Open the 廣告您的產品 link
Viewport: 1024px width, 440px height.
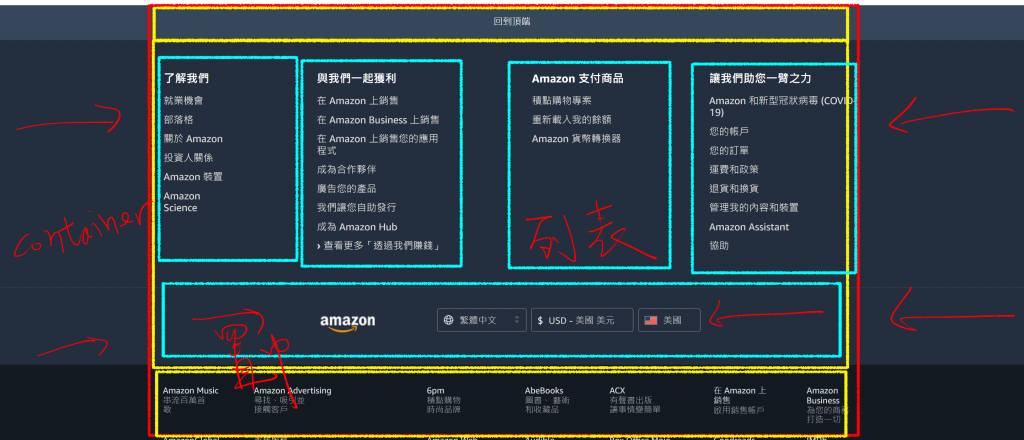tap(346, 189)
